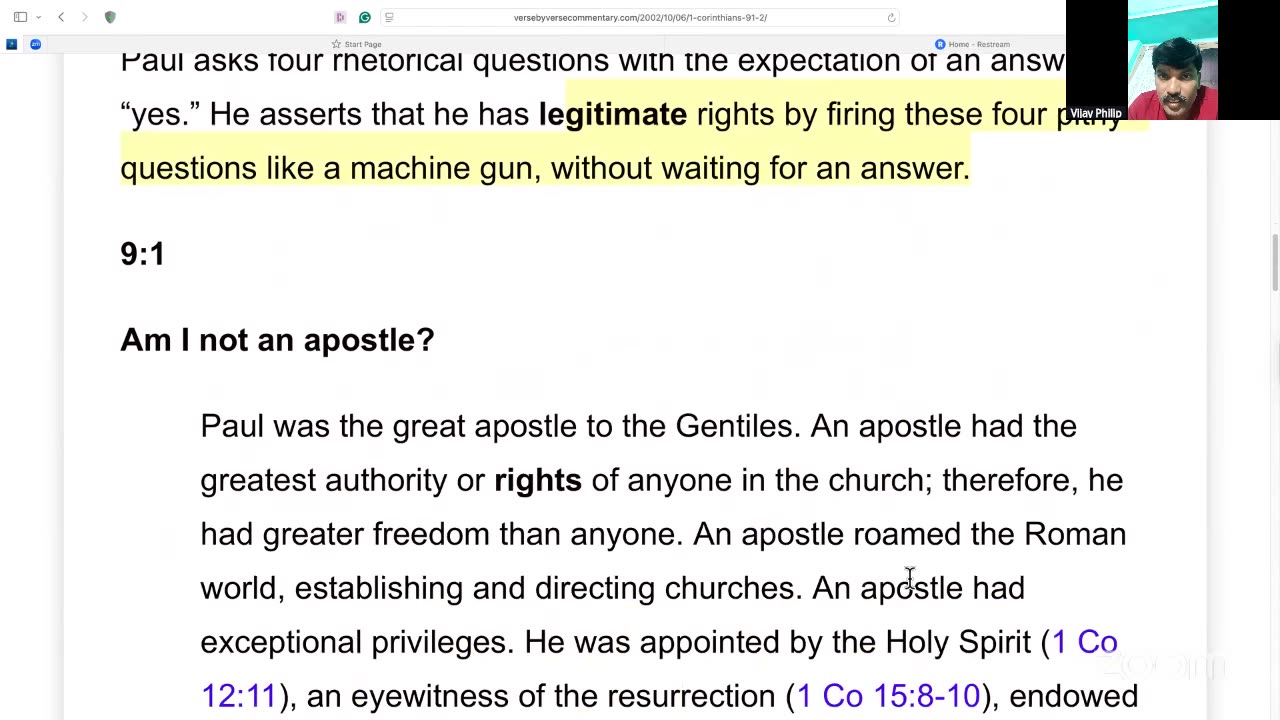
Task: Go forward to the next page
Action: tap(84, 17)
